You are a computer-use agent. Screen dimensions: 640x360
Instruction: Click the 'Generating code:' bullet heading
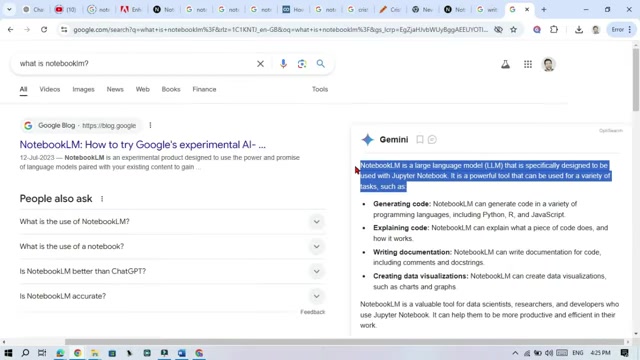402,204
